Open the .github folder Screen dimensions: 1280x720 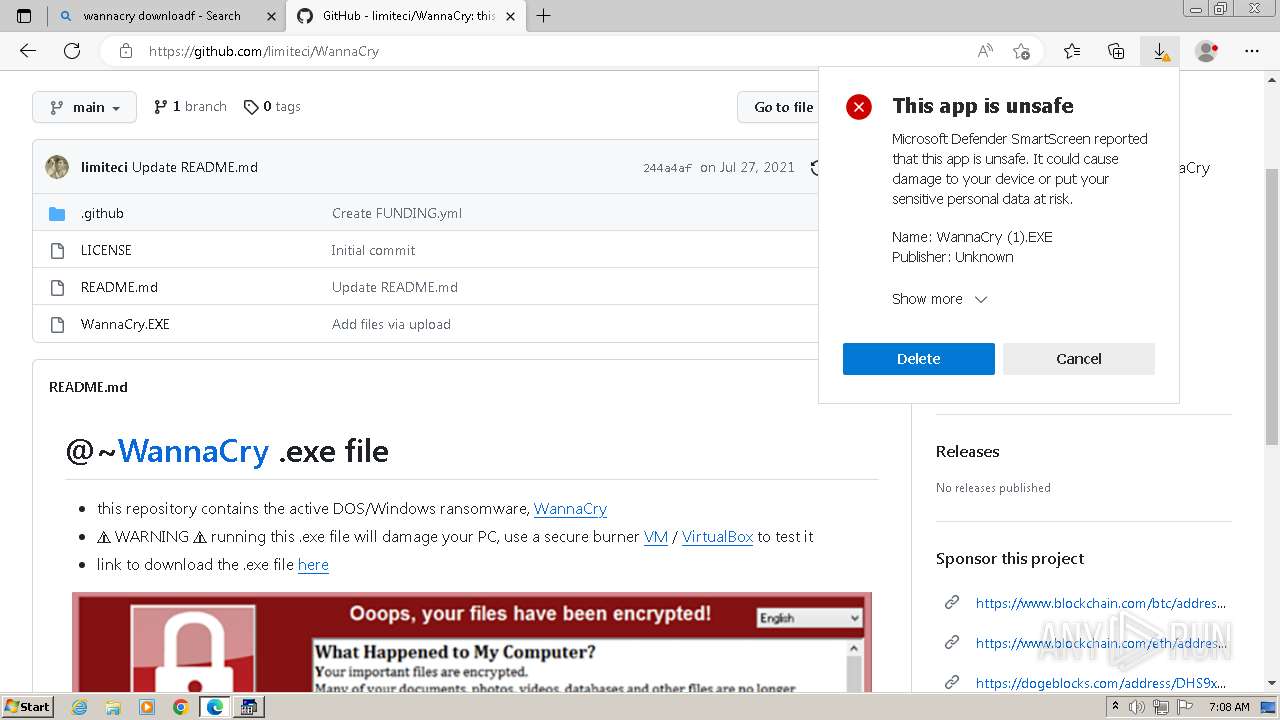(x=102, y=213)
